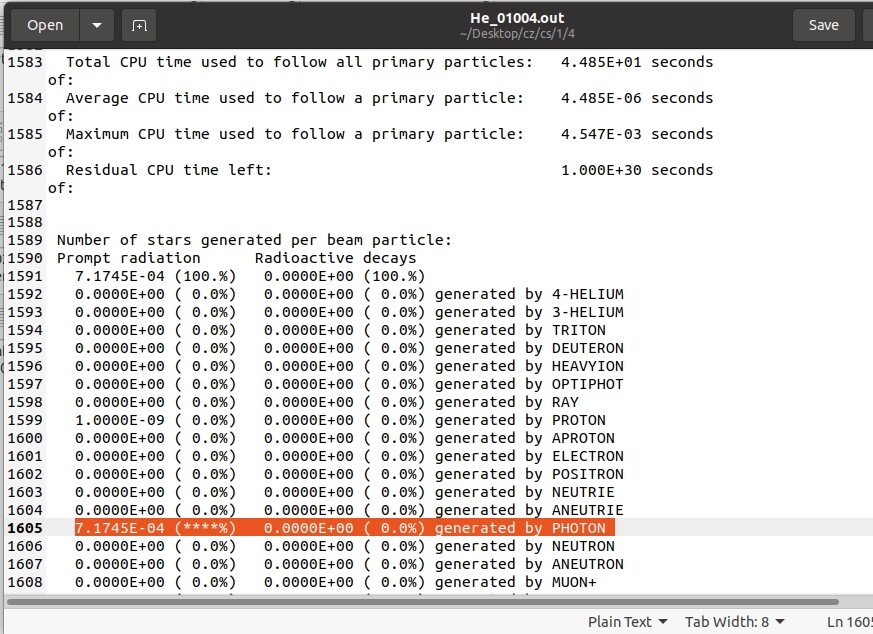Click the line generated by NEUTRON
This screenshot has width=873, height=634.
345,546
